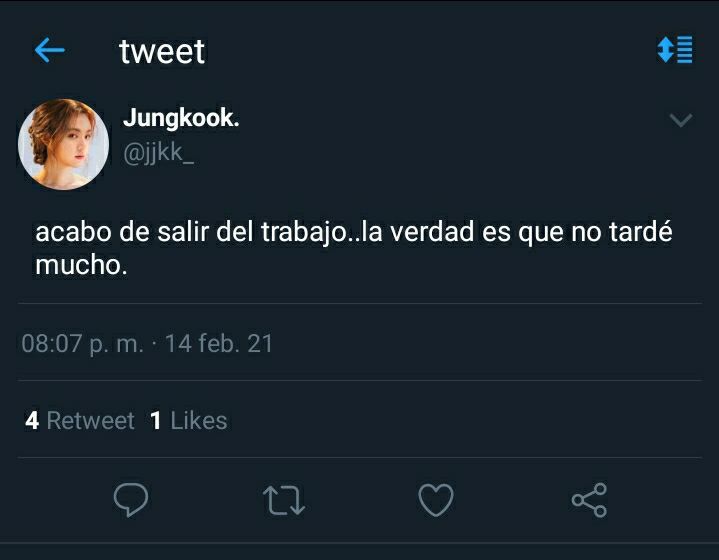Click the word "mucho." in the tweet
This screenshot has width=719, height=560.
[81, 265]
